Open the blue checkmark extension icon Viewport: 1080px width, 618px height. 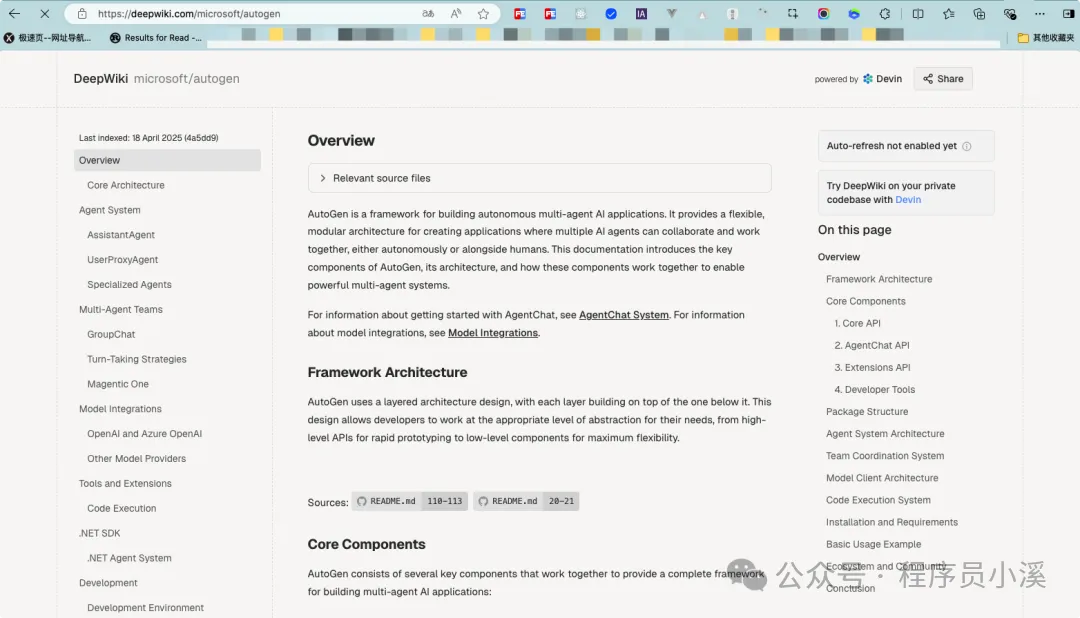point(611,14)
